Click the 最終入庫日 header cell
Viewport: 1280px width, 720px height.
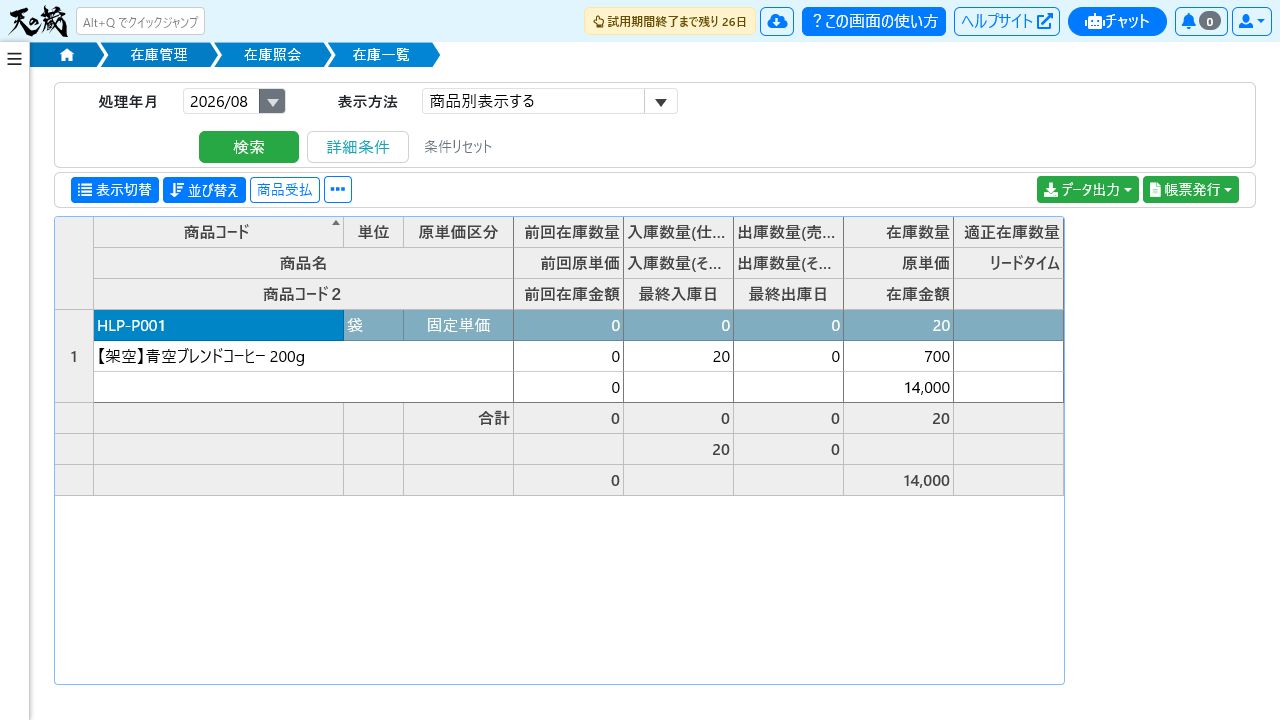[678, 294]
